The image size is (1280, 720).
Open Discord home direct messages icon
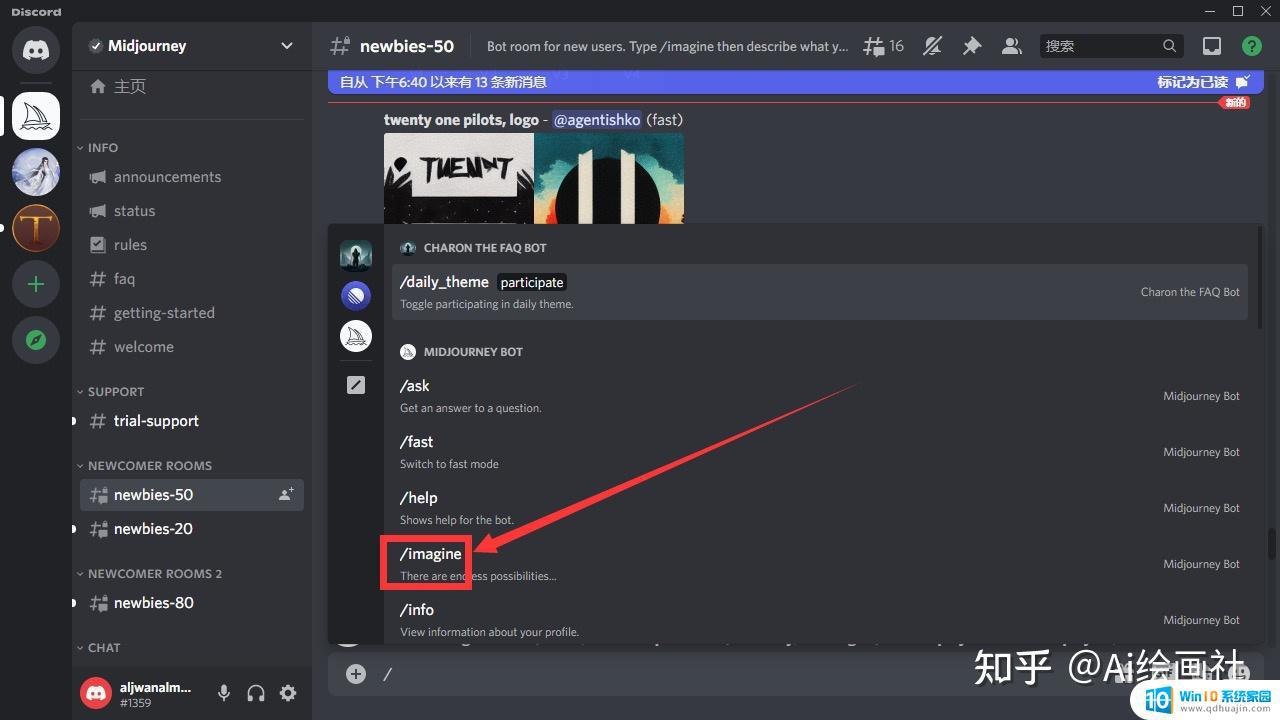click(x=36, y=50)
